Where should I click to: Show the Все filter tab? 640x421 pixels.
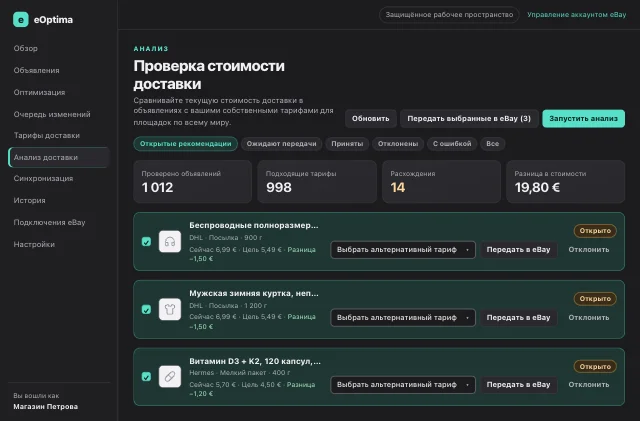point(492,144)
